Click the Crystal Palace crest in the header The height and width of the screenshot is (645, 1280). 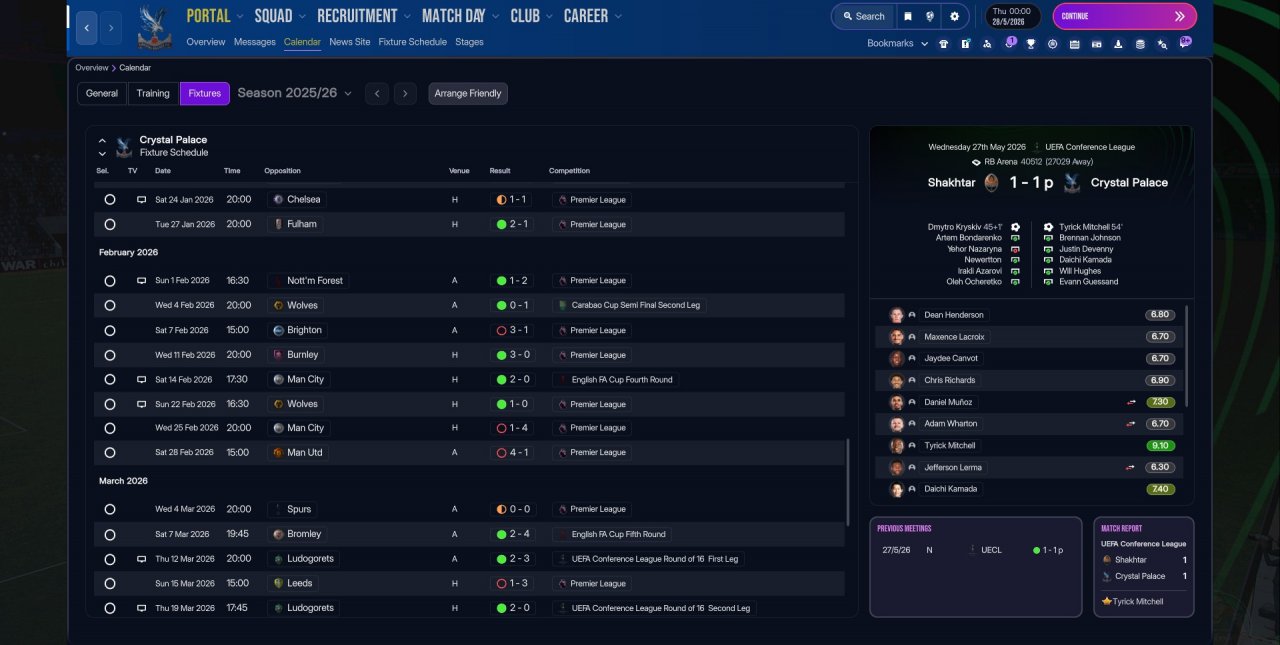(154, 28)
